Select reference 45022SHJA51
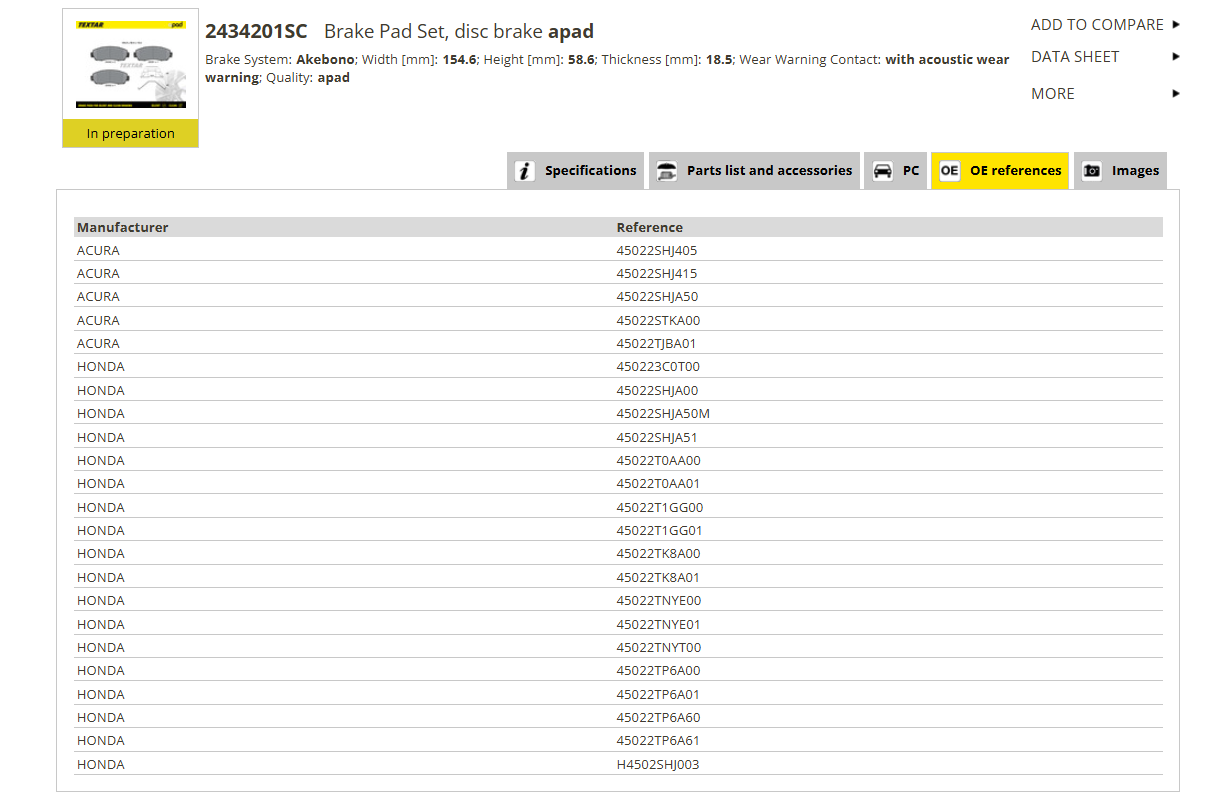The width and height of the screenshot is (1232, 800). (657, 437)
